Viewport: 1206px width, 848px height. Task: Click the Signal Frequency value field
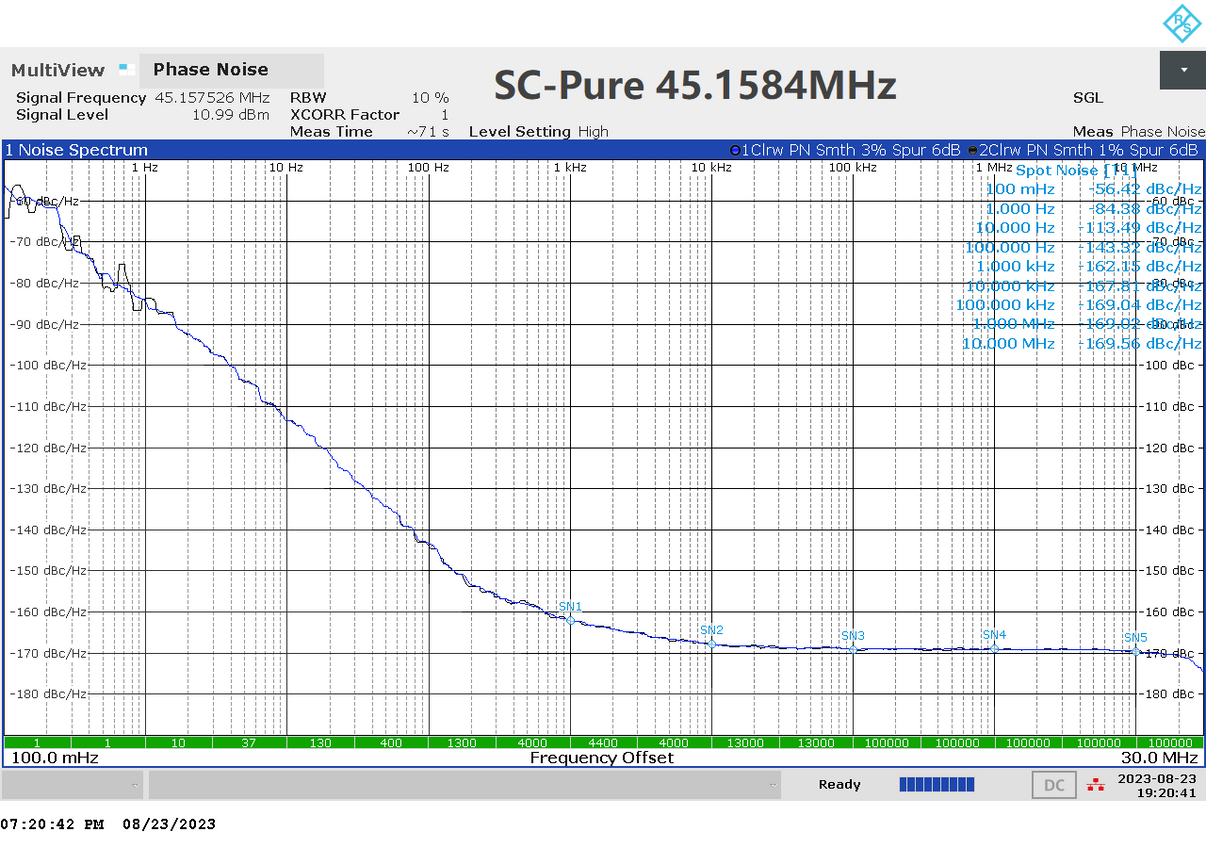tap(213, 97)
